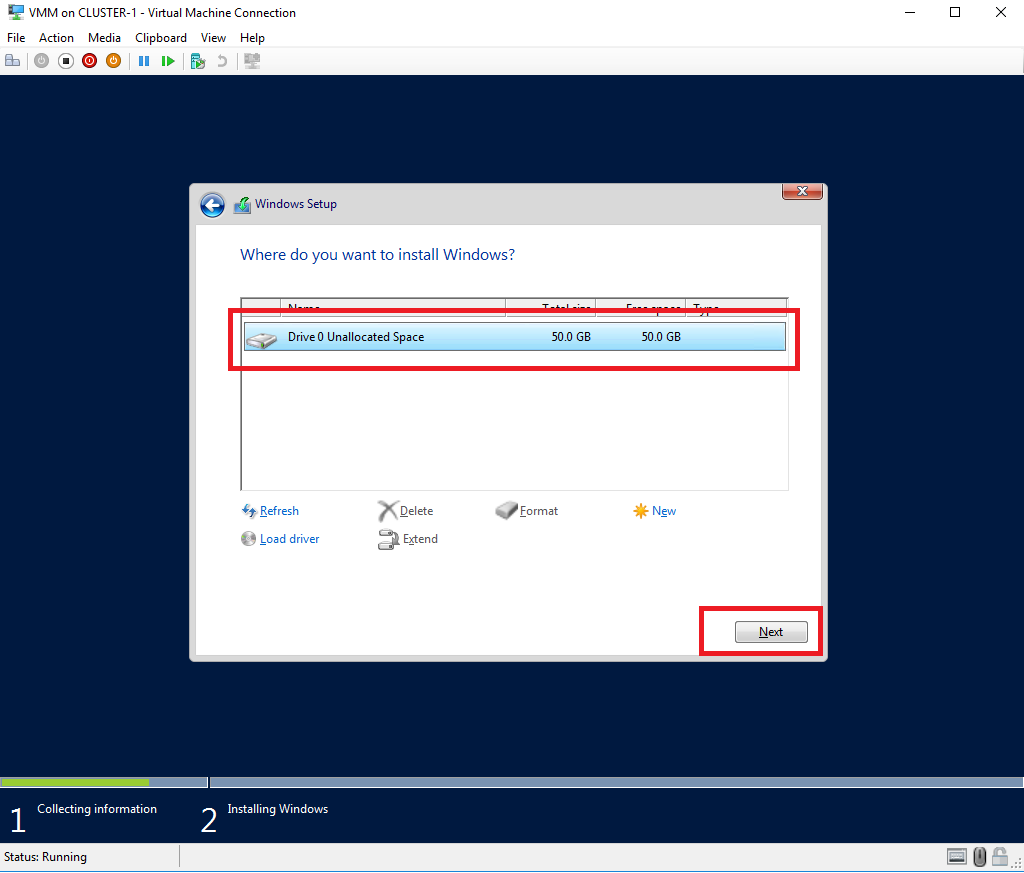
Task: Minimize the Virtual Machine Connection window
Action: tap(910, 12)
